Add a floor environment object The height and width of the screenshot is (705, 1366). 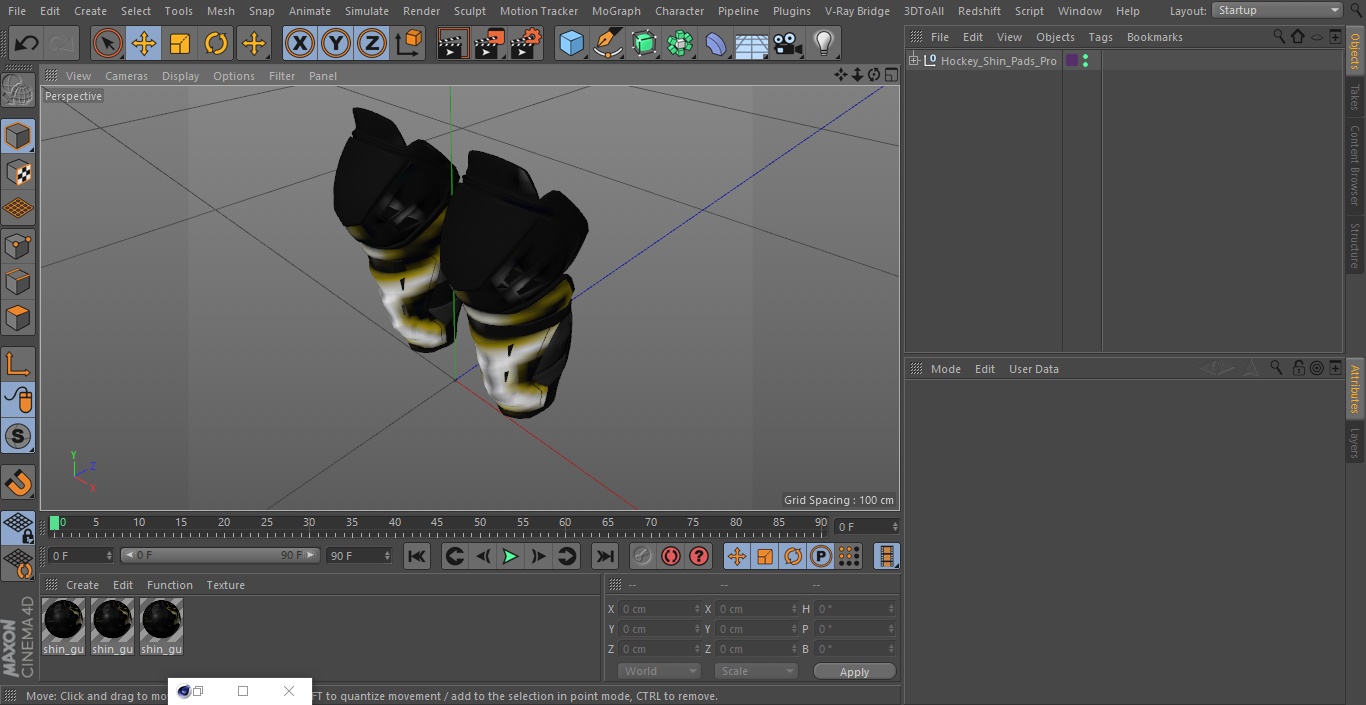point(752,43)
